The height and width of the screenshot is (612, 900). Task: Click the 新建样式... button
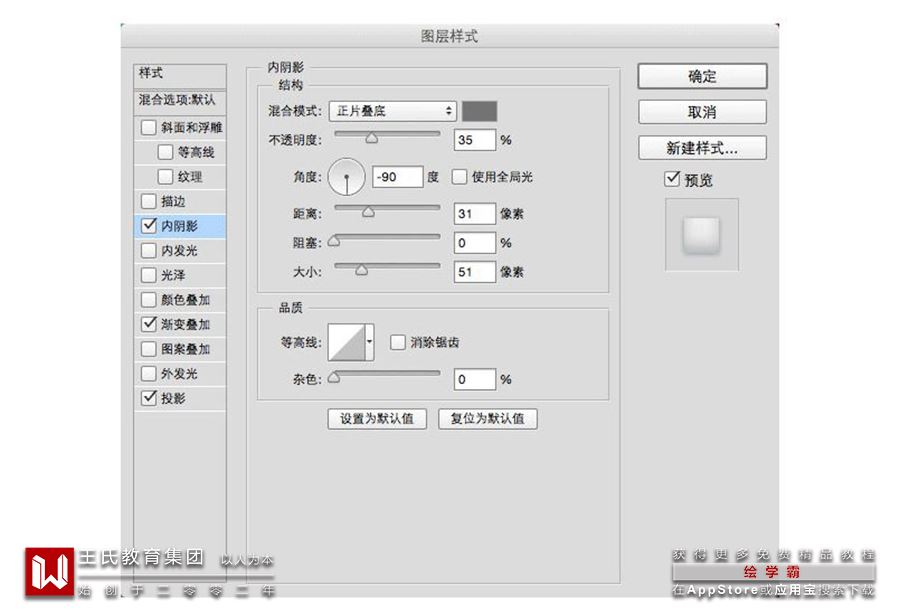click(702, 148)
